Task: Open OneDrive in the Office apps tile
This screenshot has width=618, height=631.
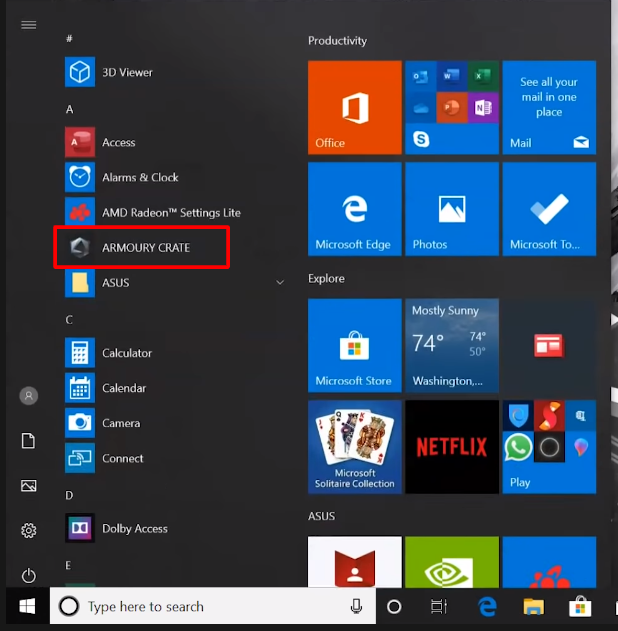Action: [x=420, y=107]
